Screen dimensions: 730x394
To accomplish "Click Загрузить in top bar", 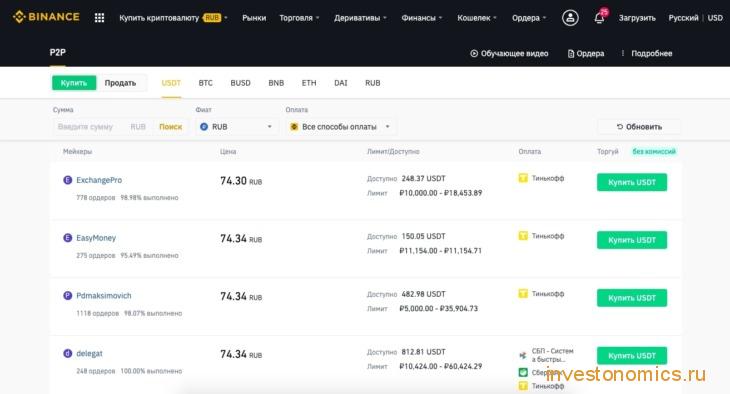I will [637, 18].
